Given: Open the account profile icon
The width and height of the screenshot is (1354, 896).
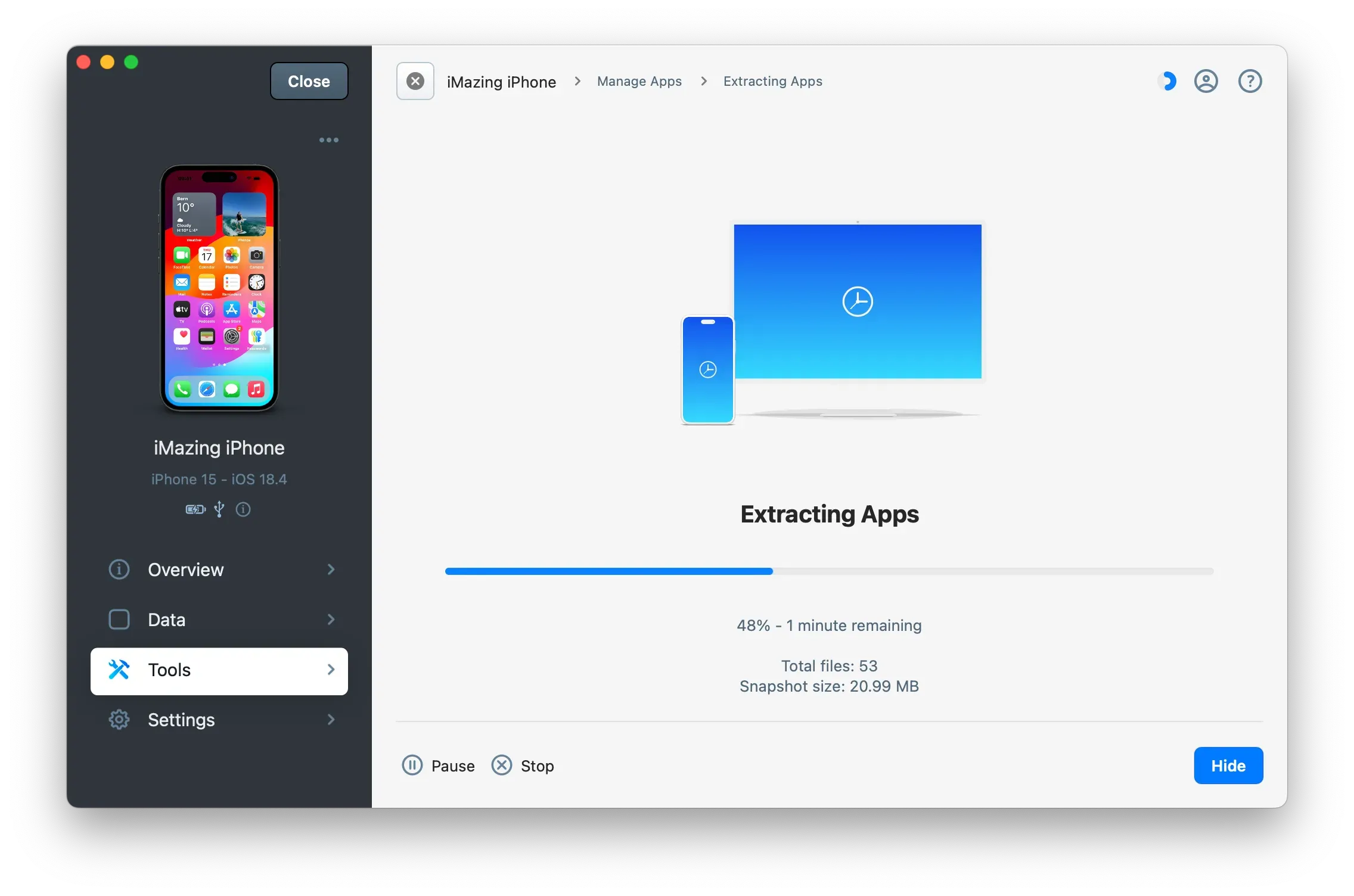Looking at the screenshot, I should coord(1206,81).
